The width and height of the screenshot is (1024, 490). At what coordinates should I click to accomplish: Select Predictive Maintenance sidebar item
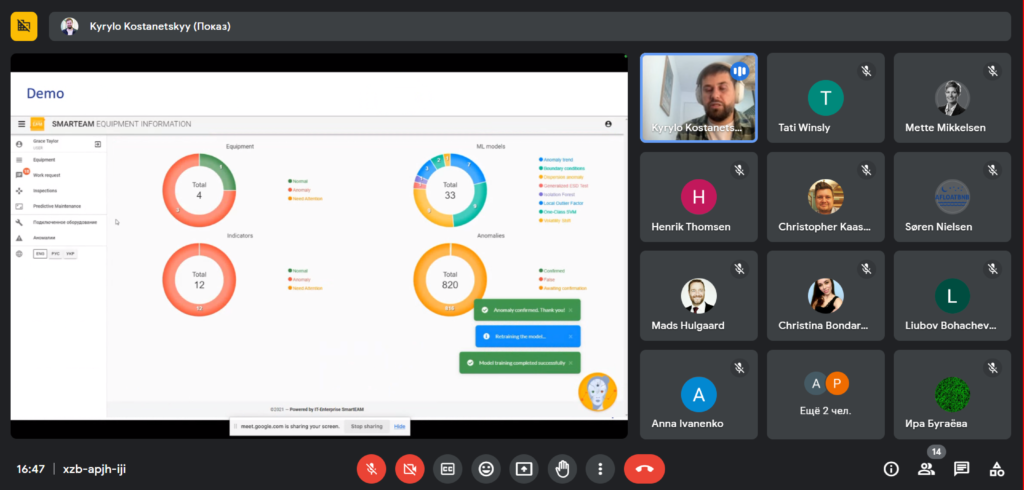pos(57,206)
